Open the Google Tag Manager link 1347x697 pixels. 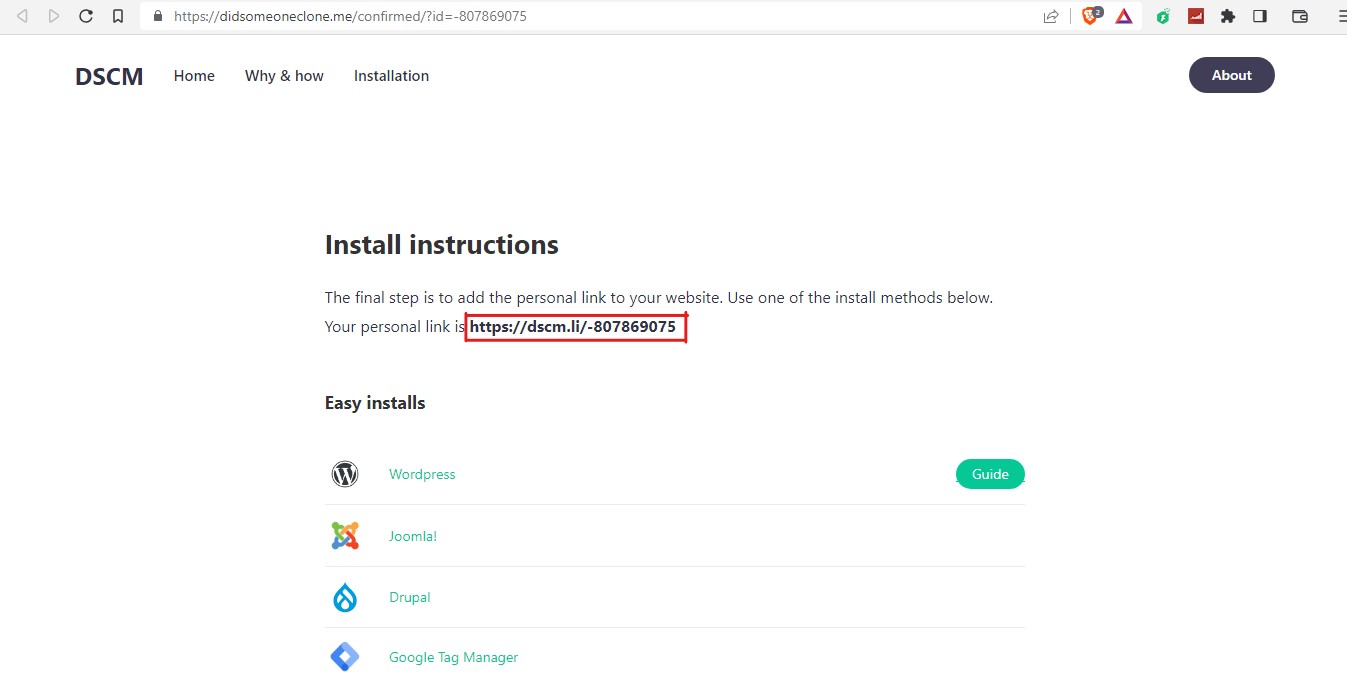pos(453,658)
